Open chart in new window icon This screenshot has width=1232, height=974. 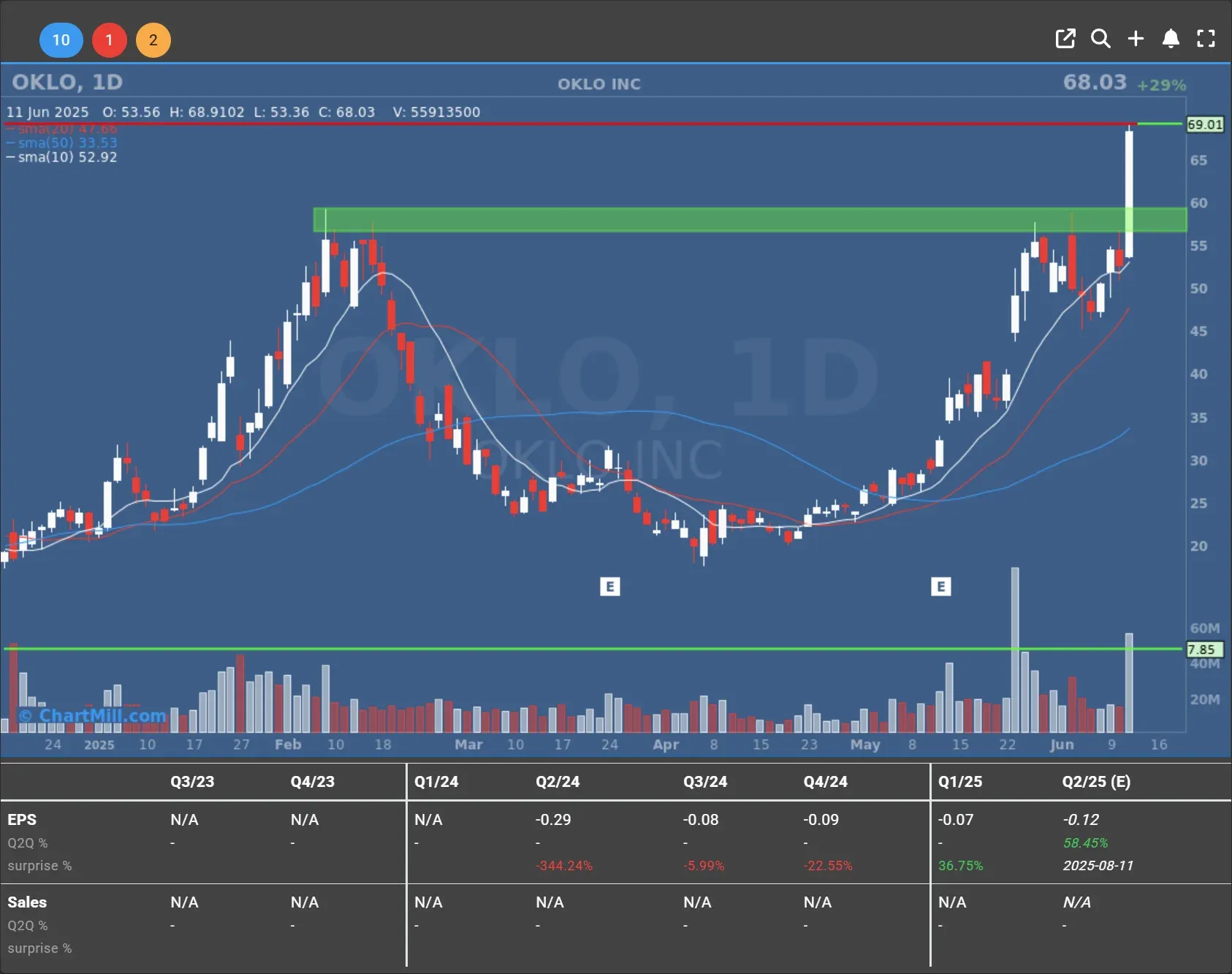pos(1065,39)
